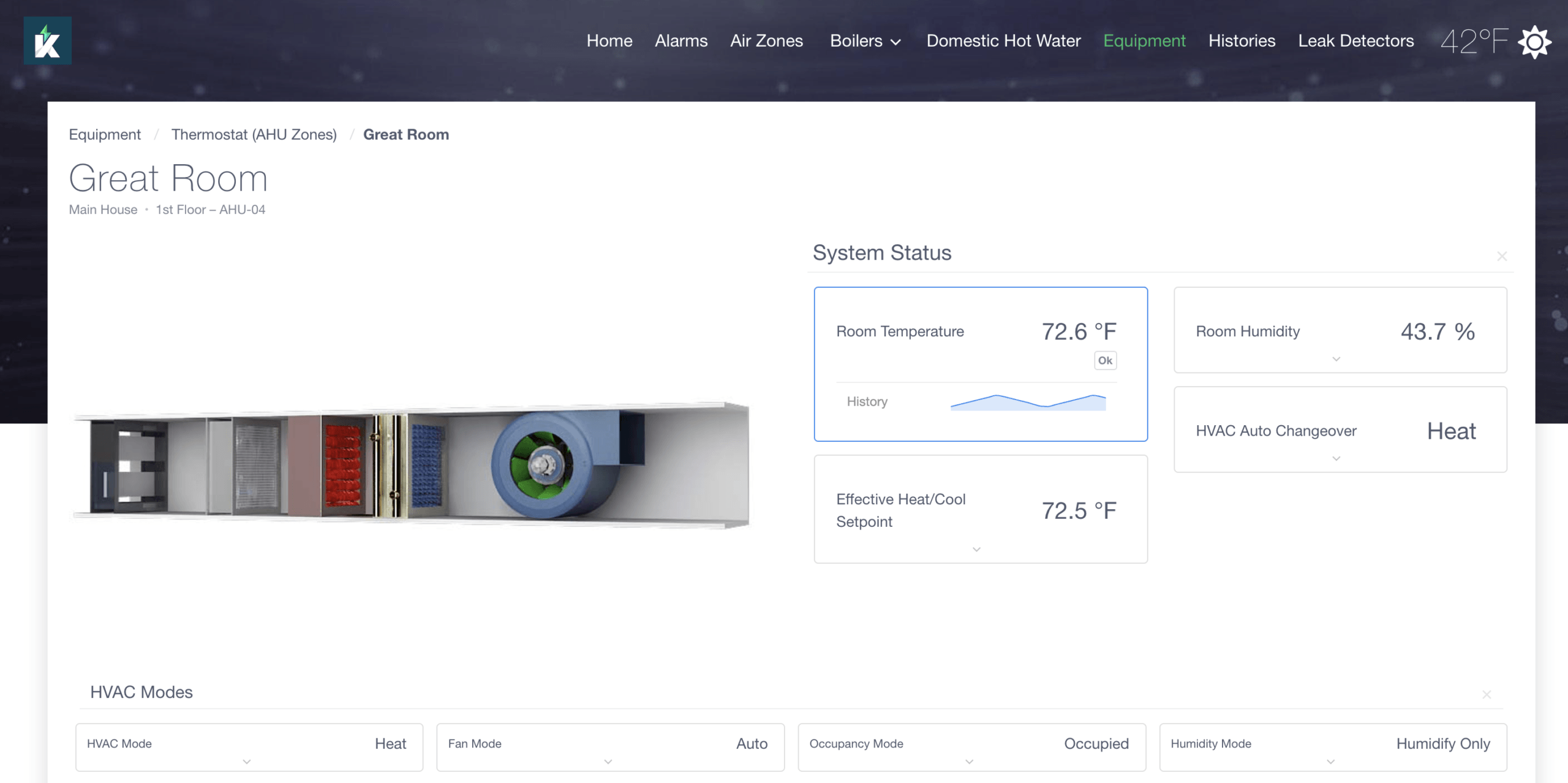The height and width of the screenshot is (783, 1568).
Task: Click the Ok status badge
Action: (1104, 360)
